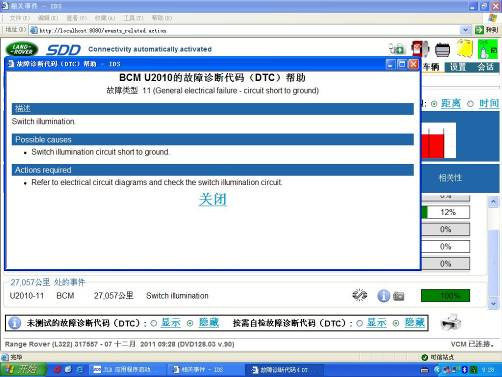
Task: Select the 时间 (time) radio button
Action: tap(470, 104)
